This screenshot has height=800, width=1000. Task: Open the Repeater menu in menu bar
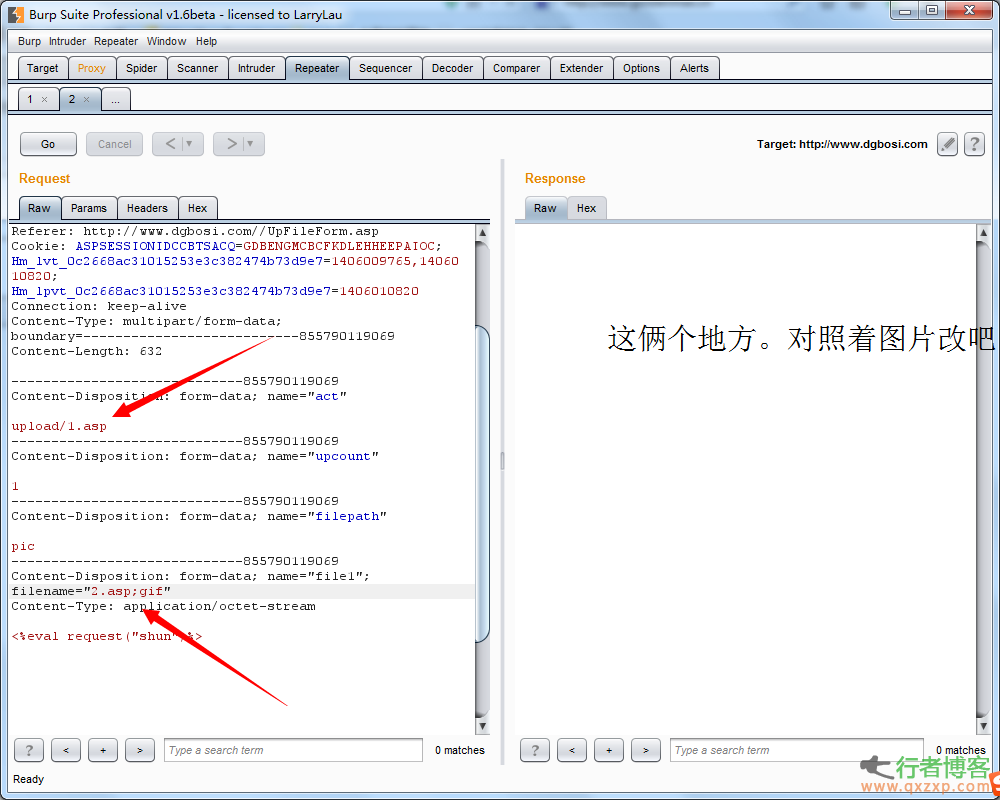pos(116,41)
